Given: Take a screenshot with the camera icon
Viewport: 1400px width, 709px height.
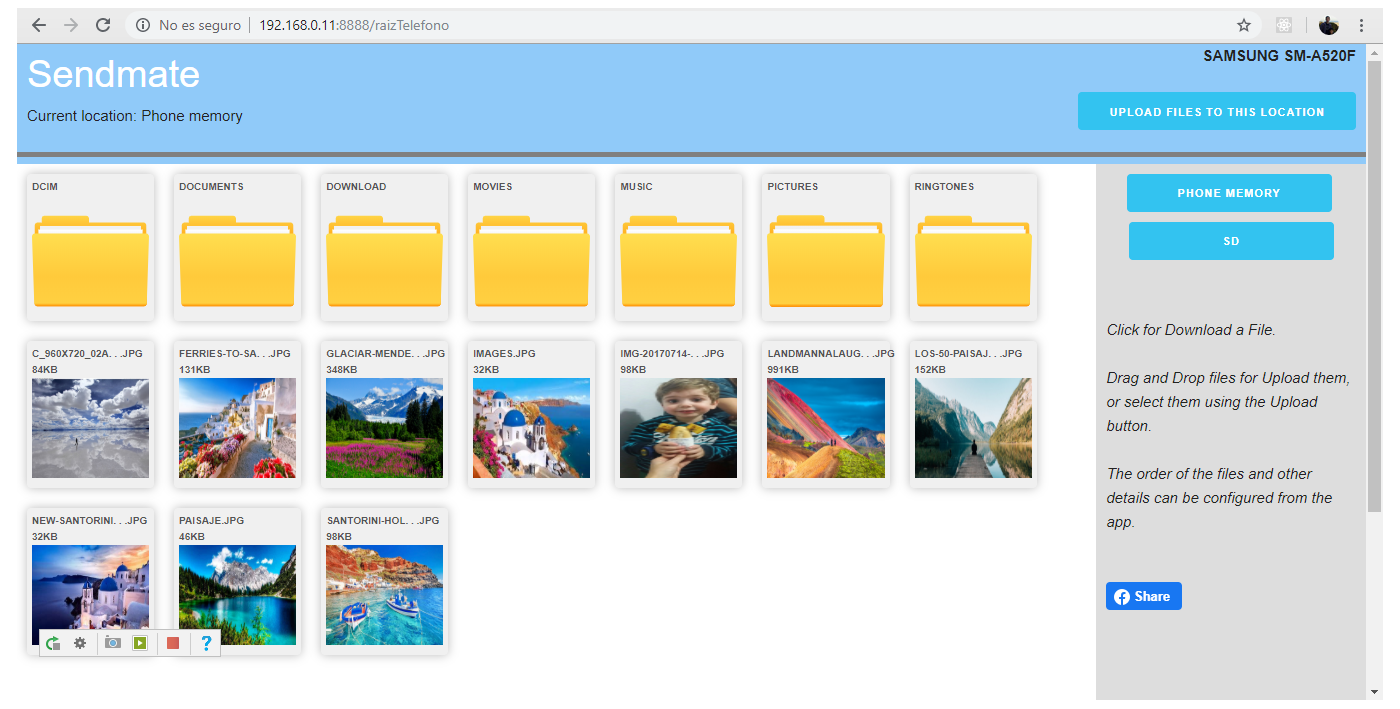Looking at the screenshot, I should tap(113, 643).
